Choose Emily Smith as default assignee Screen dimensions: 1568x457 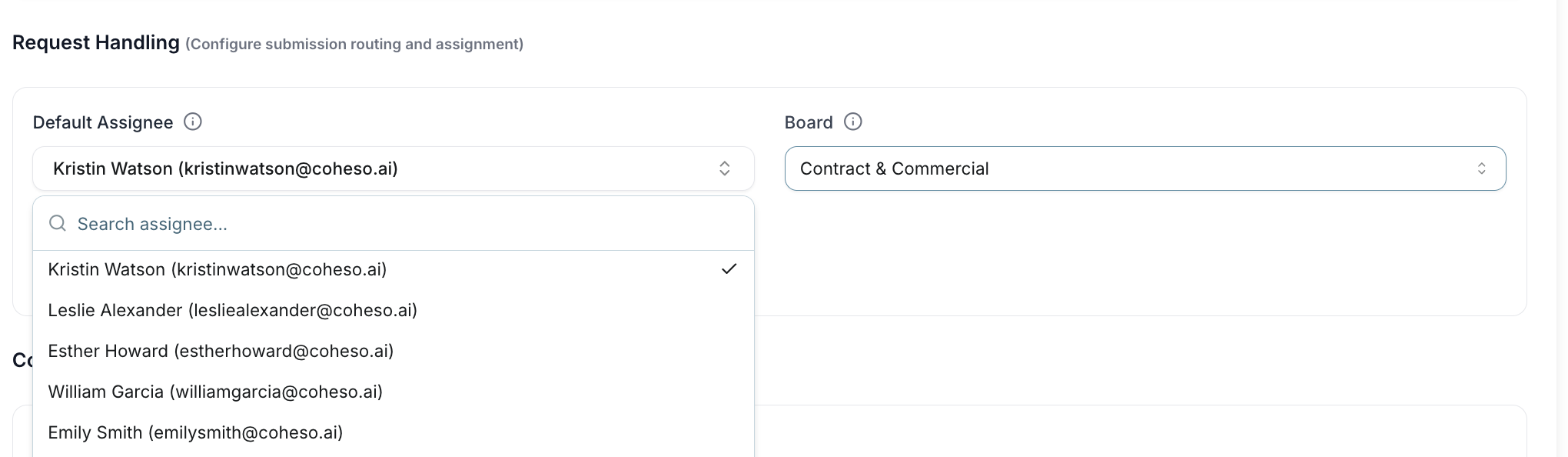click(195, 432)
